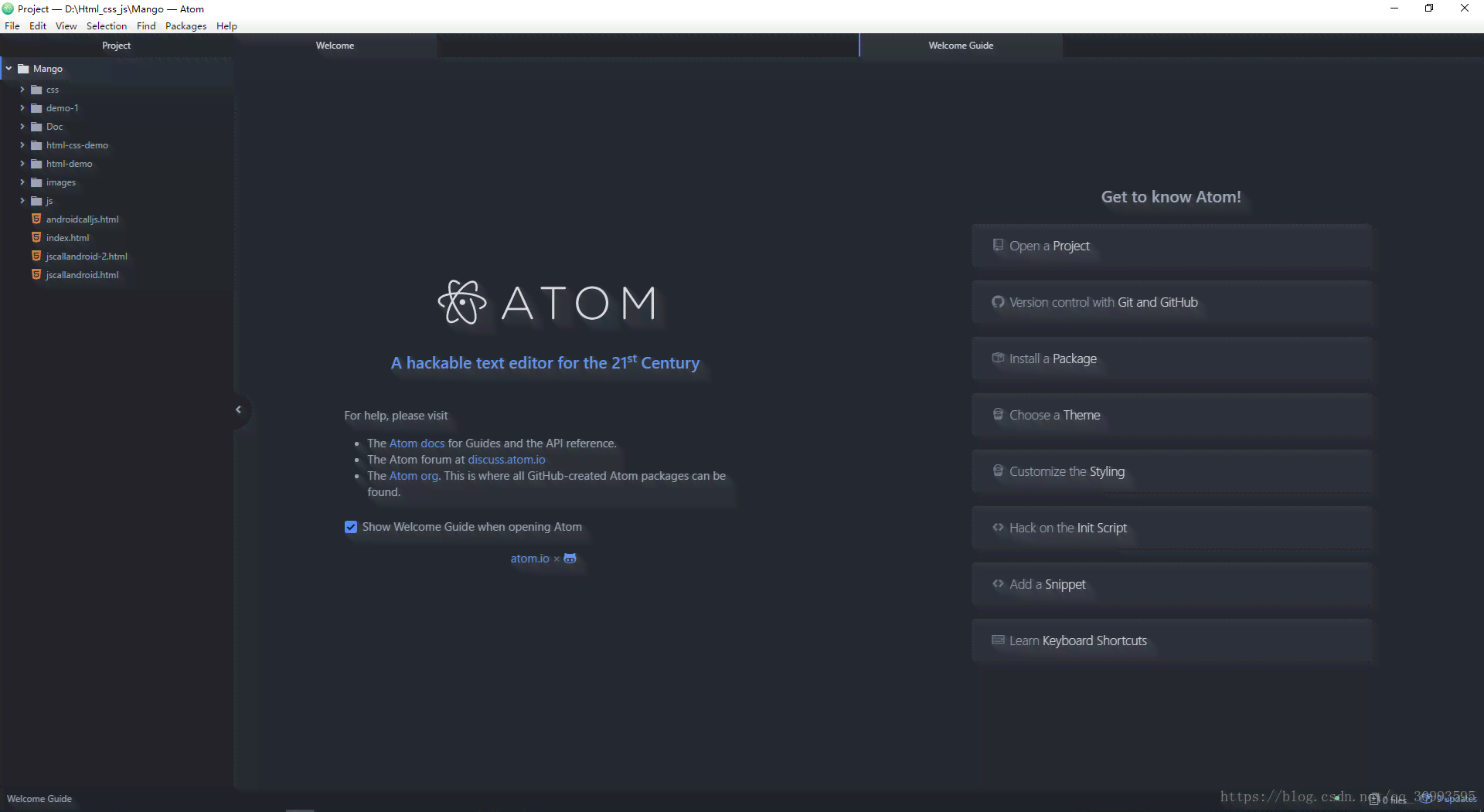Viewport: 1484px width, 812px height.
Task: Open the Edit menu
Action: (x=38, y=25)
